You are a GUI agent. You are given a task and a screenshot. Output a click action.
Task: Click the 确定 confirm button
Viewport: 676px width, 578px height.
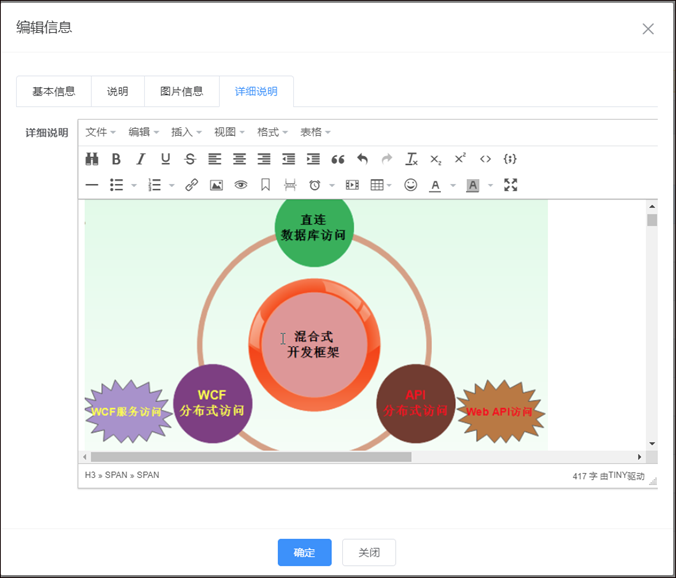[x=304, y=552]
